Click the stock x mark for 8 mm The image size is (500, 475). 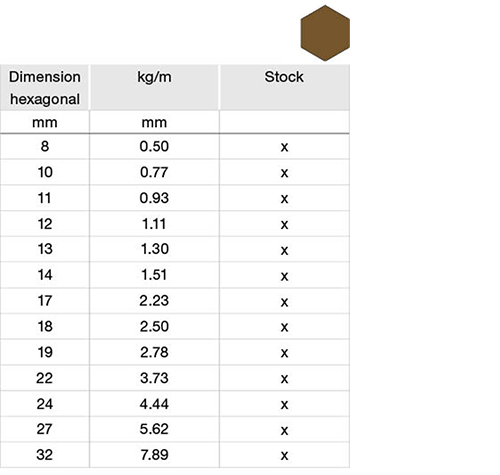pyautogui.click(x=284, y=147)
